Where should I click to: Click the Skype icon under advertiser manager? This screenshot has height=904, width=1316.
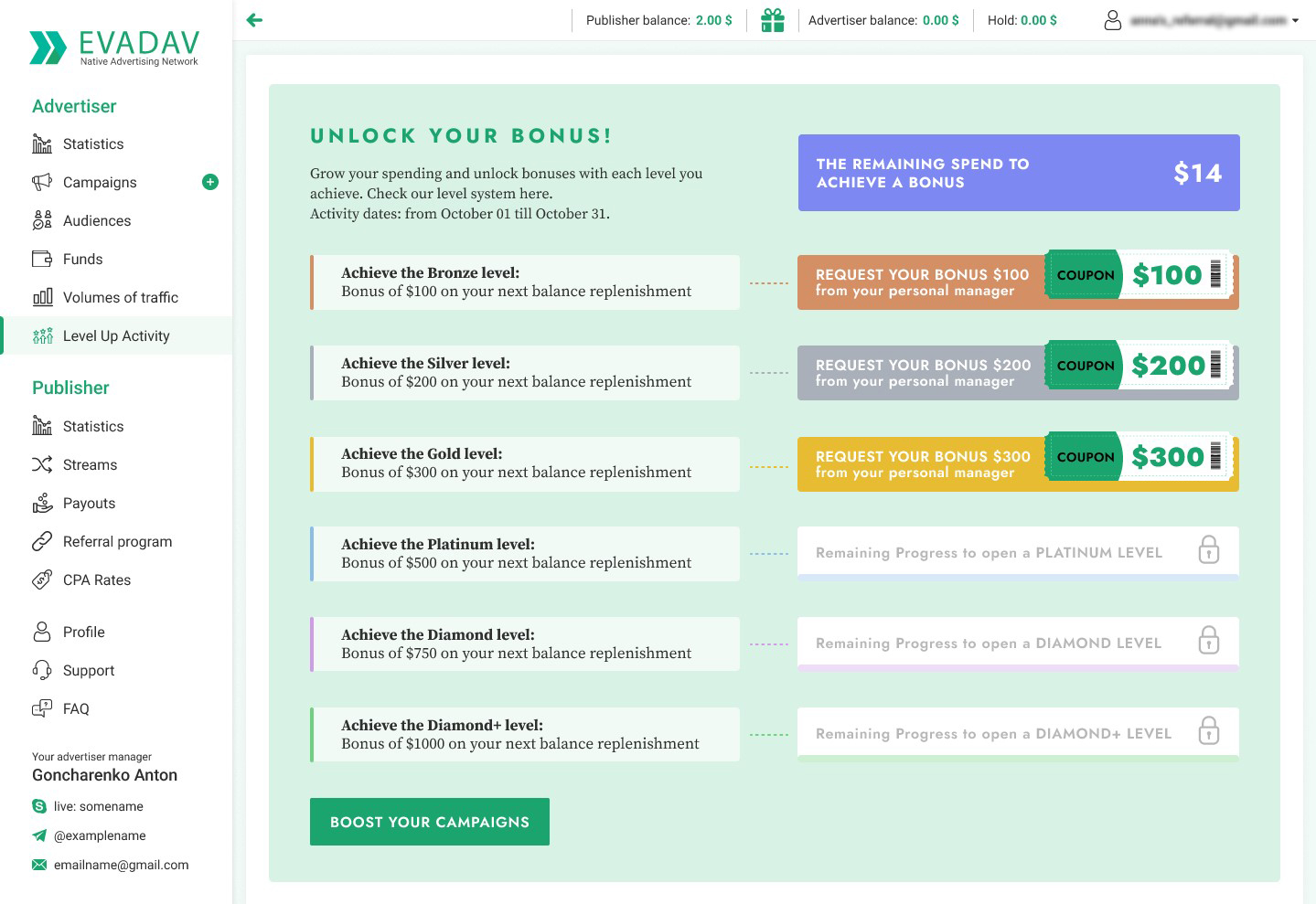39,806
